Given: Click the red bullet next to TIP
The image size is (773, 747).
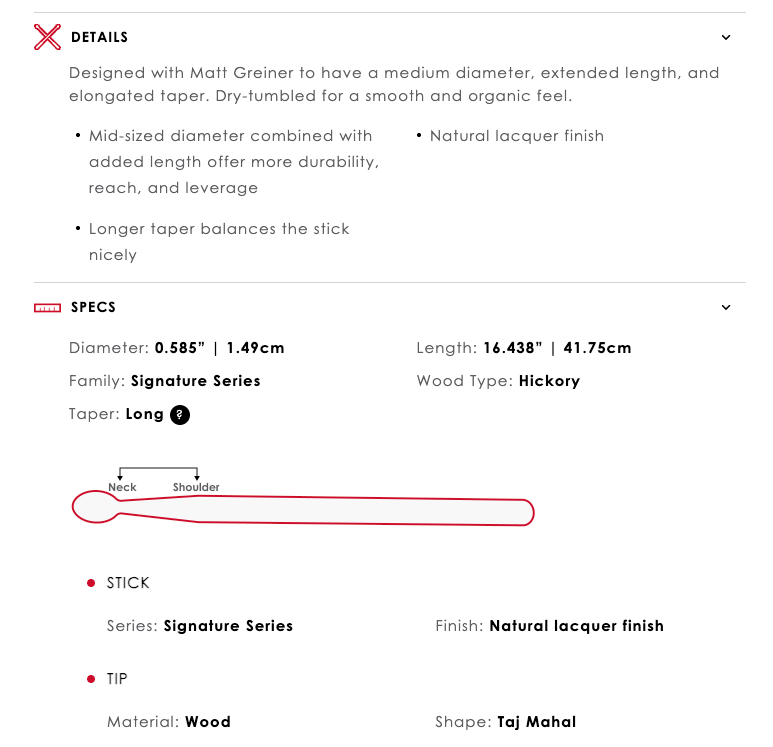Looking at the screenshot, I should [x=91, y=679].
